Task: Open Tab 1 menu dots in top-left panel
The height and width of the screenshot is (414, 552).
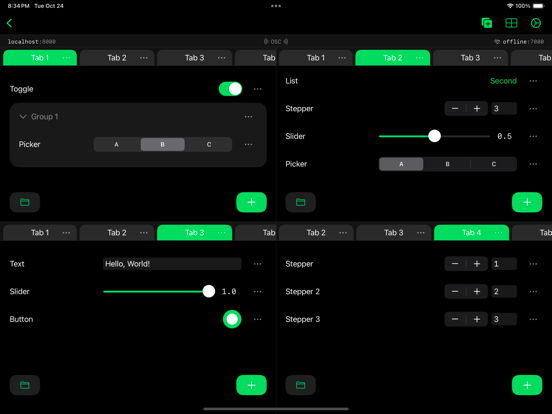Action: tap(66, 58)
